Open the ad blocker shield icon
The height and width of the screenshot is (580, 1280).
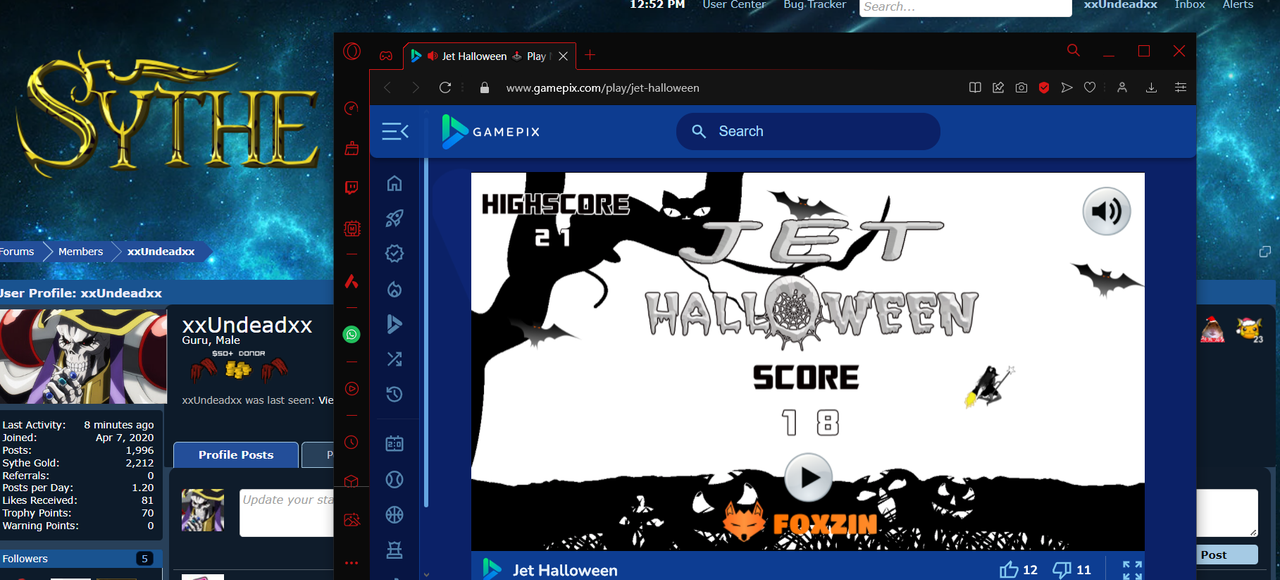pyautogui.click(x=1044, y=88)
